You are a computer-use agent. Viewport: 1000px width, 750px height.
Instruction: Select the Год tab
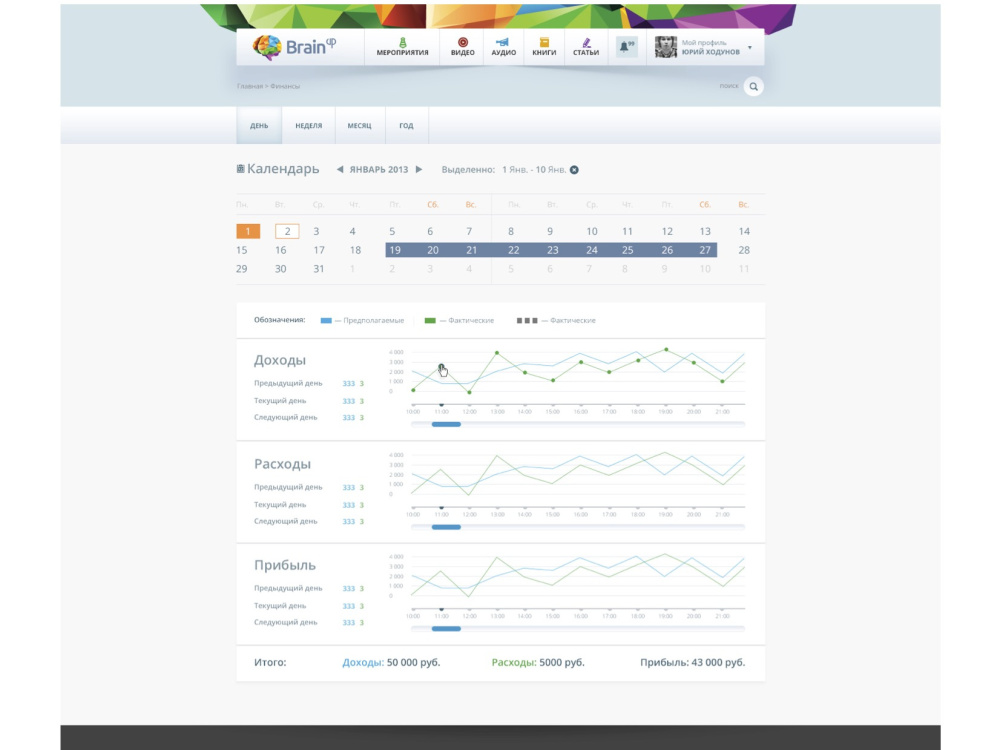tap(406, 126)
